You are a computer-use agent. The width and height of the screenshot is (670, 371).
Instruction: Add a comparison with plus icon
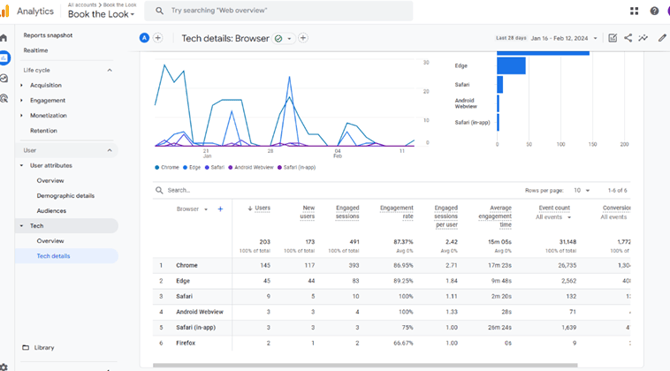click(158, 38)
